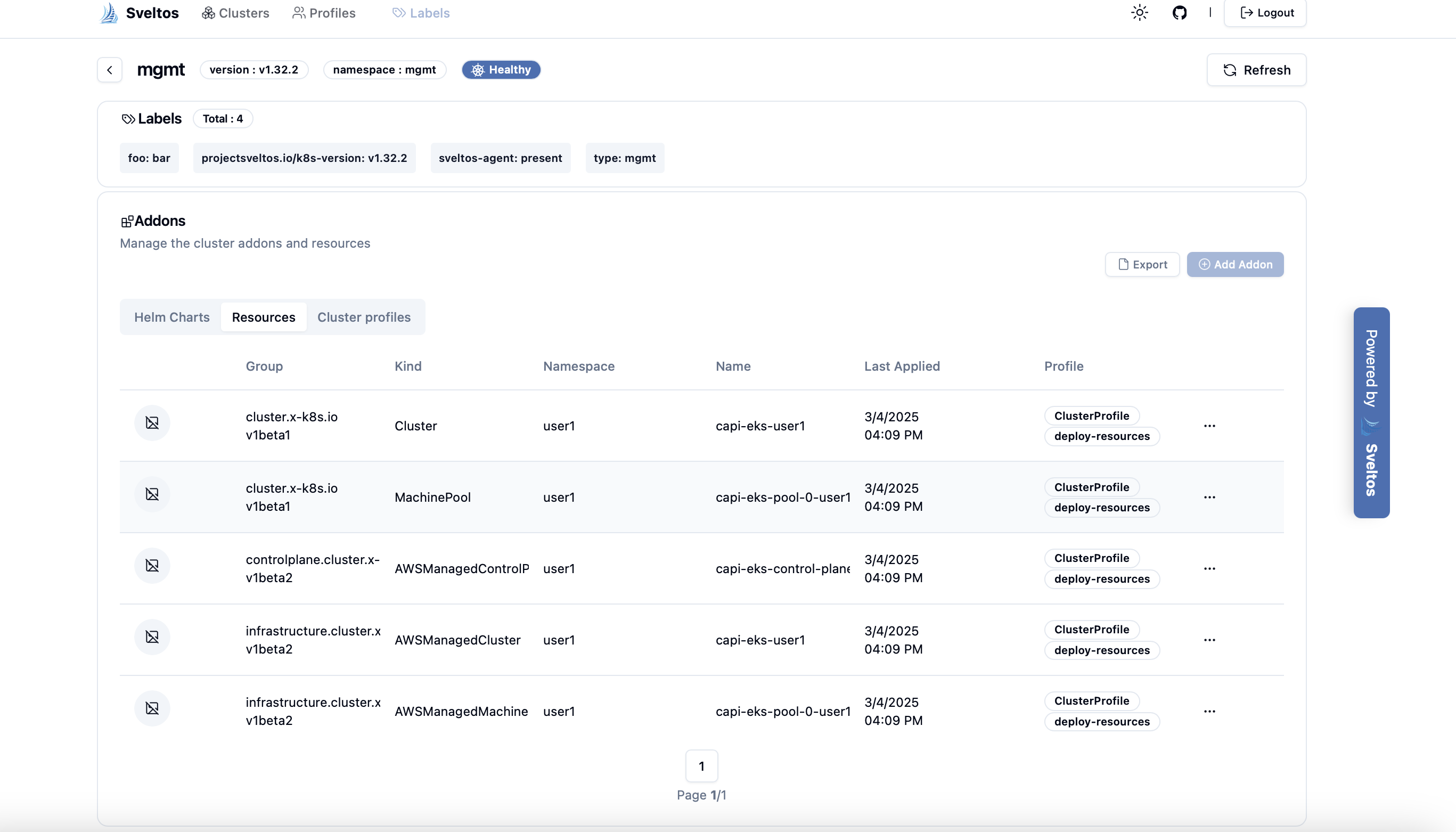Switch to the Helm Charts tab
The image size is (1456, 832).
tap(171, 317)
